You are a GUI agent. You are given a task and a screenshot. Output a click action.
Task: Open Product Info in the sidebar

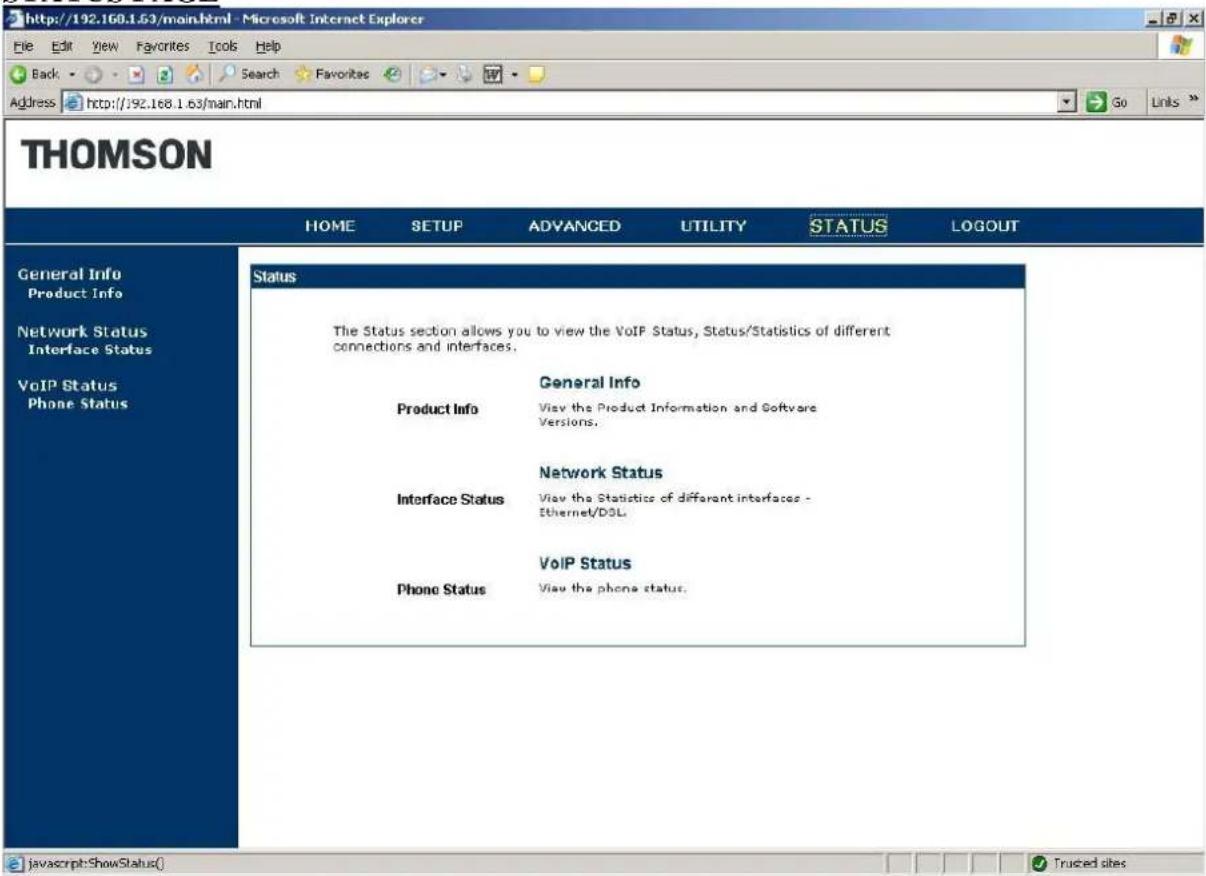click(75, 294)
